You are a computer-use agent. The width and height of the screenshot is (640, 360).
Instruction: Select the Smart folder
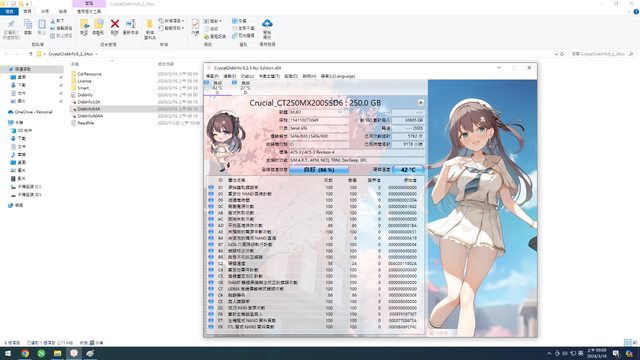click(x=83, y=88)
